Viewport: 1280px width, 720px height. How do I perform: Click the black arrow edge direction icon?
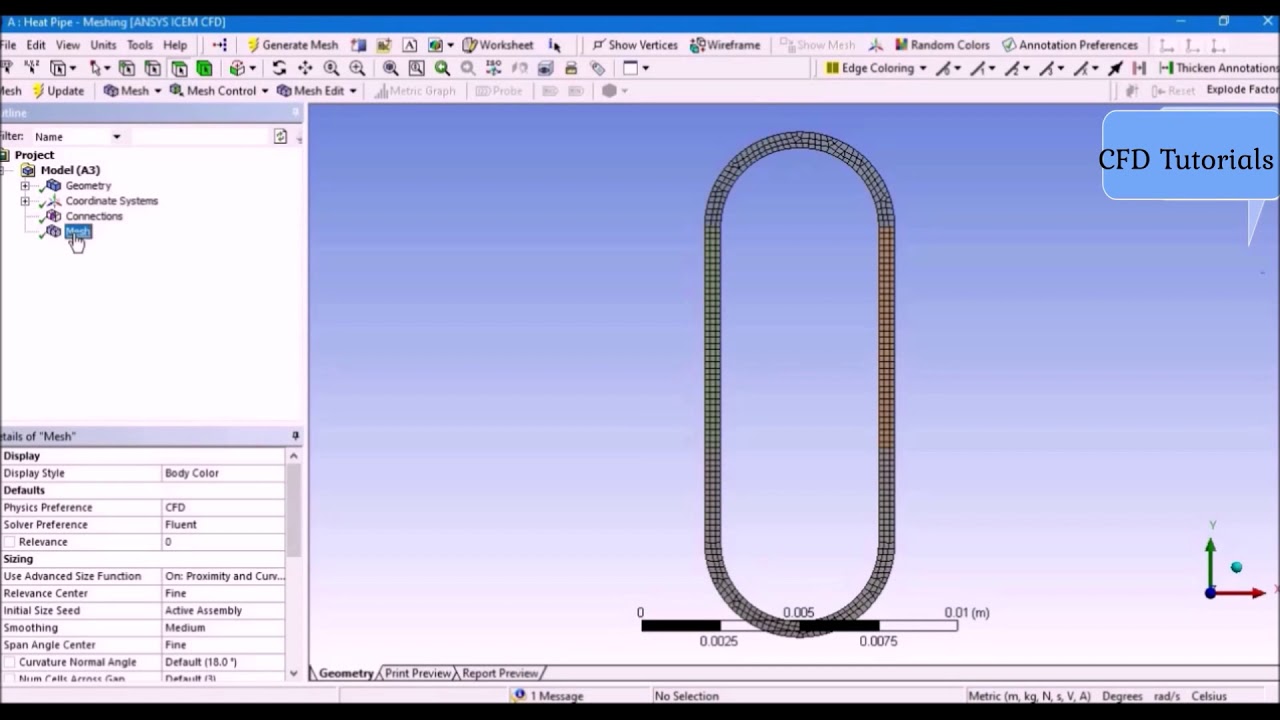[x=1115, y=68]
